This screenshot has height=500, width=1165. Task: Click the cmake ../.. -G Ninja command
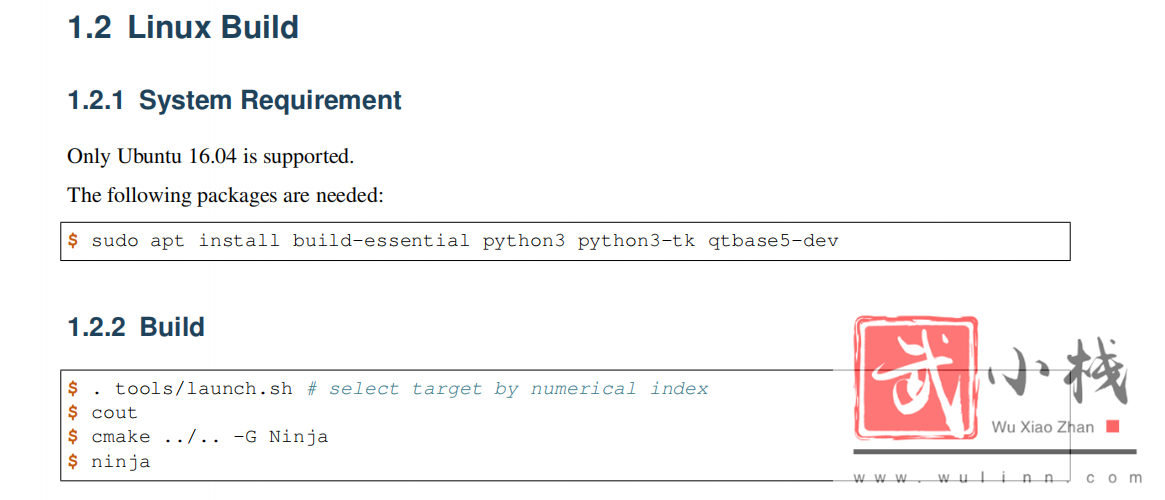pyautogui.click(x=210, y=437)
